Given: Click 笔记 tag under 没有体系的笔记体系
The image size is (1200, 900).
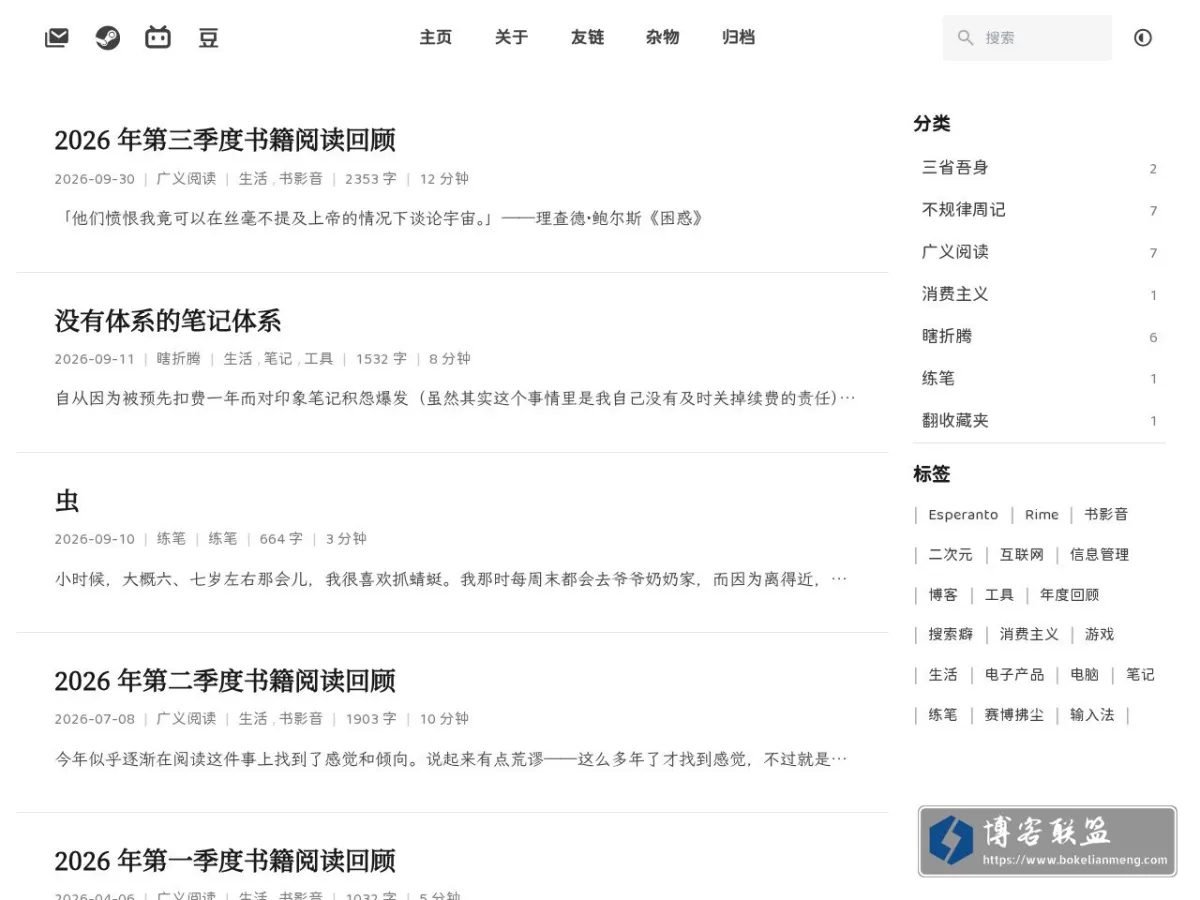Looking at the screenshot, I should (x=278, y=359).
